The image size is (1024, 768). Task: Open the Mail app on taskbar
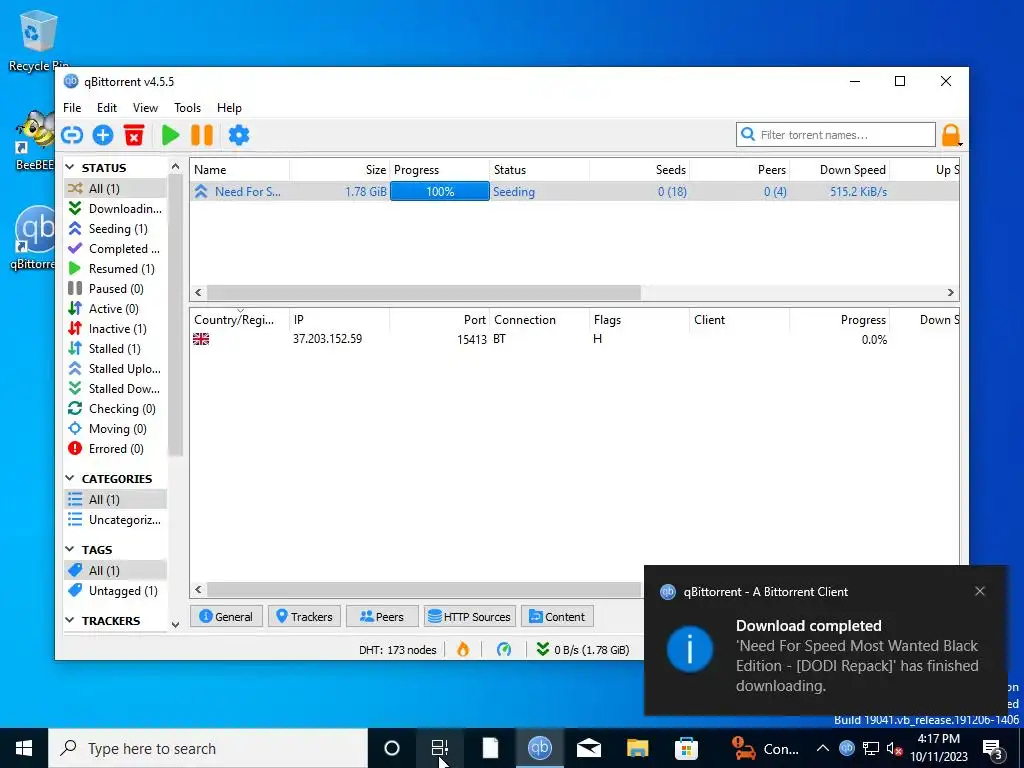pyautogui.click(x=588, y=748)
